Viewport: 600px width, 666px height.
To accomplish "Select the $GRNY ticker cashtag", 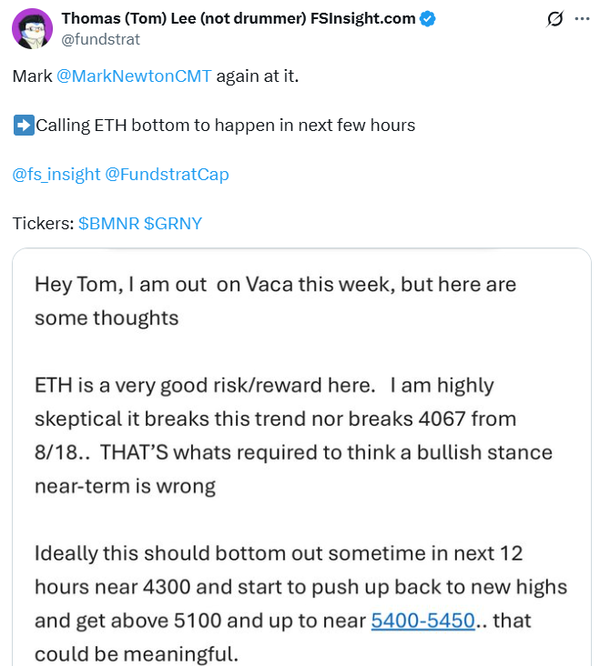I will pyautogui.click(x=173, y=223).
